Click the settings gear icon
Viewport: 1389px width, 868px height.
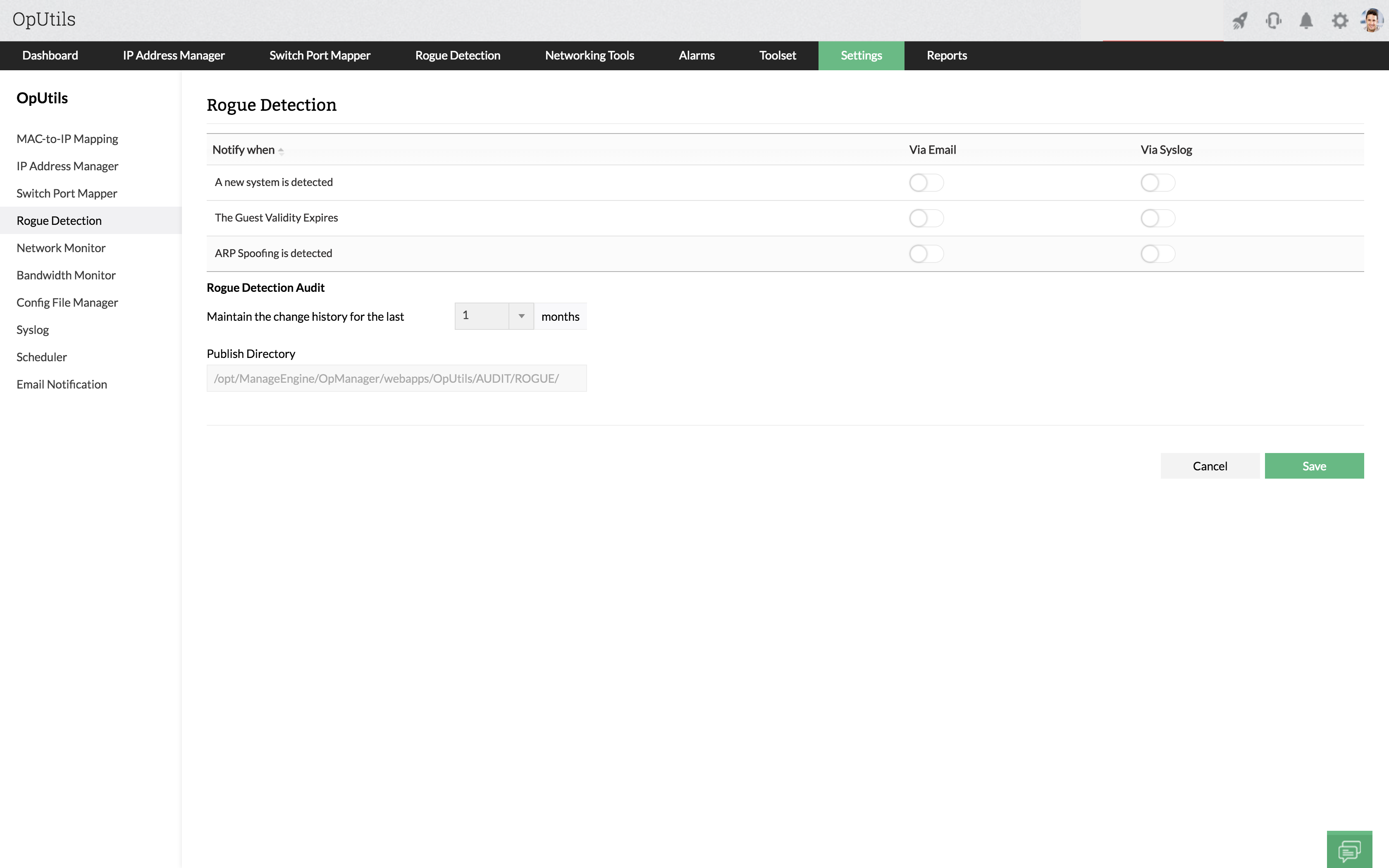pos(1340,21)
